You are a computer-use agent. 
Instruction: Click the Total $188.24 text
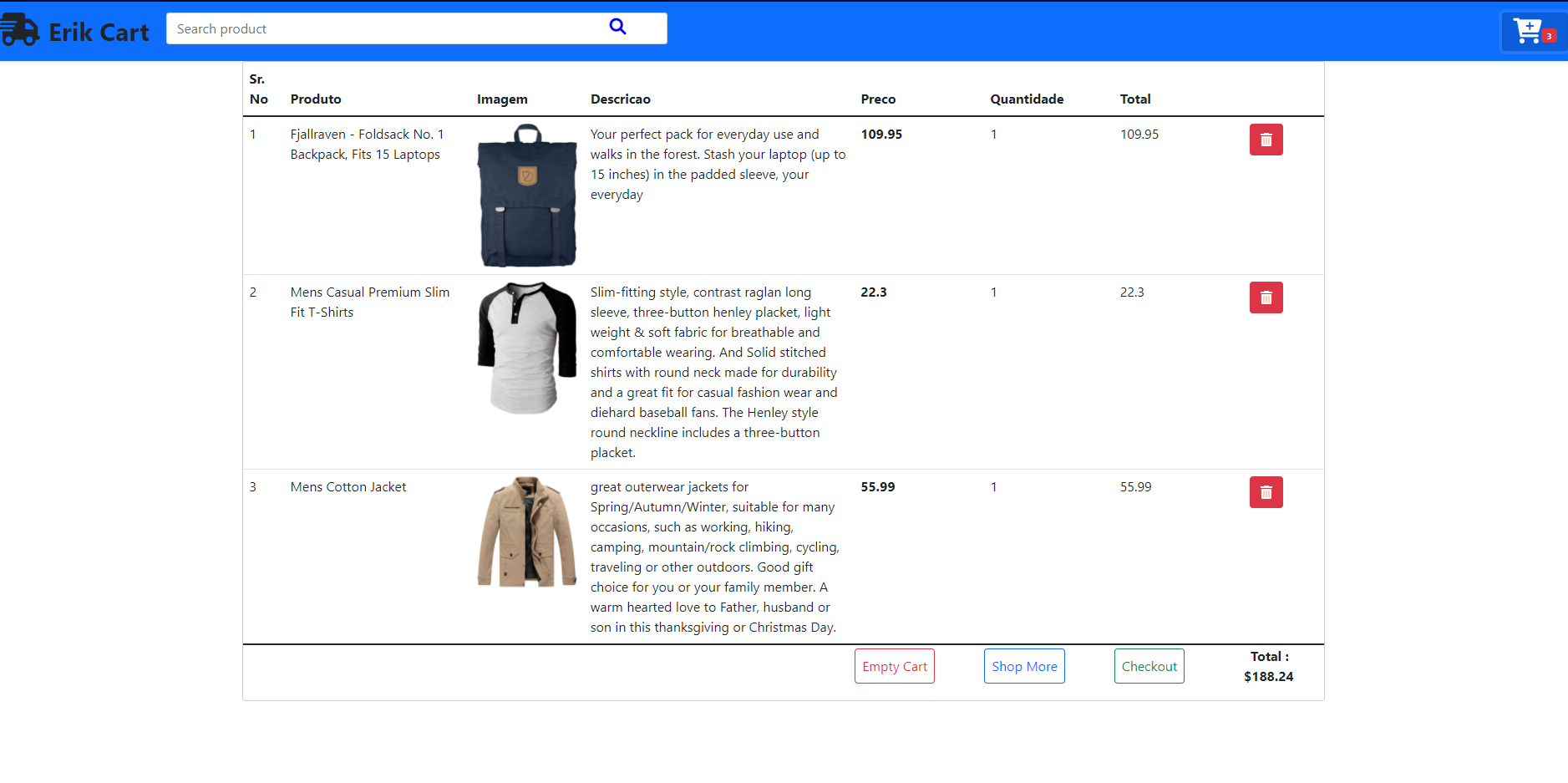point(1268,666)
